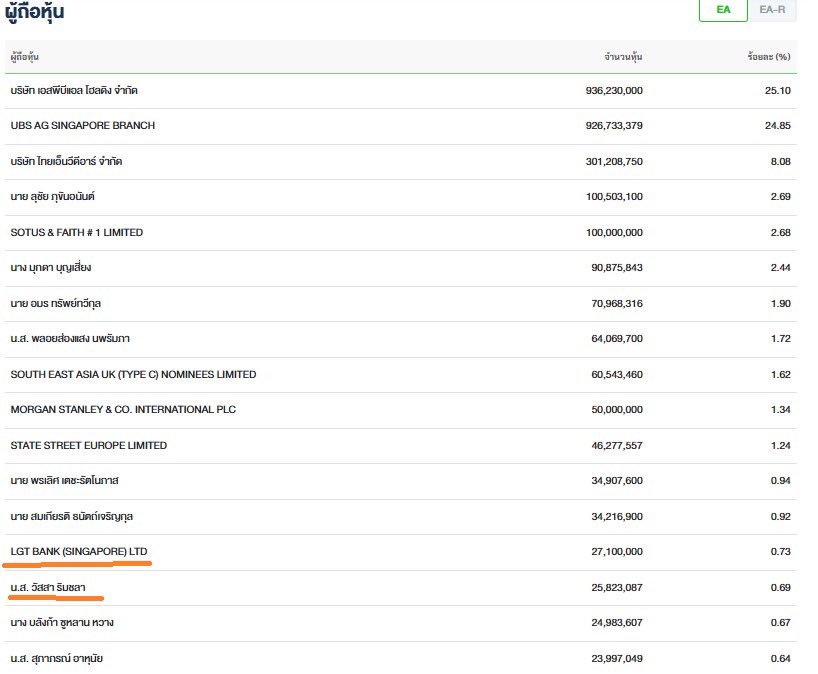Select MORGAN STANLEY & CO. INTERNATIONAL PLC
This screenshot has height=674, width=818.
[x=123, y=410]
